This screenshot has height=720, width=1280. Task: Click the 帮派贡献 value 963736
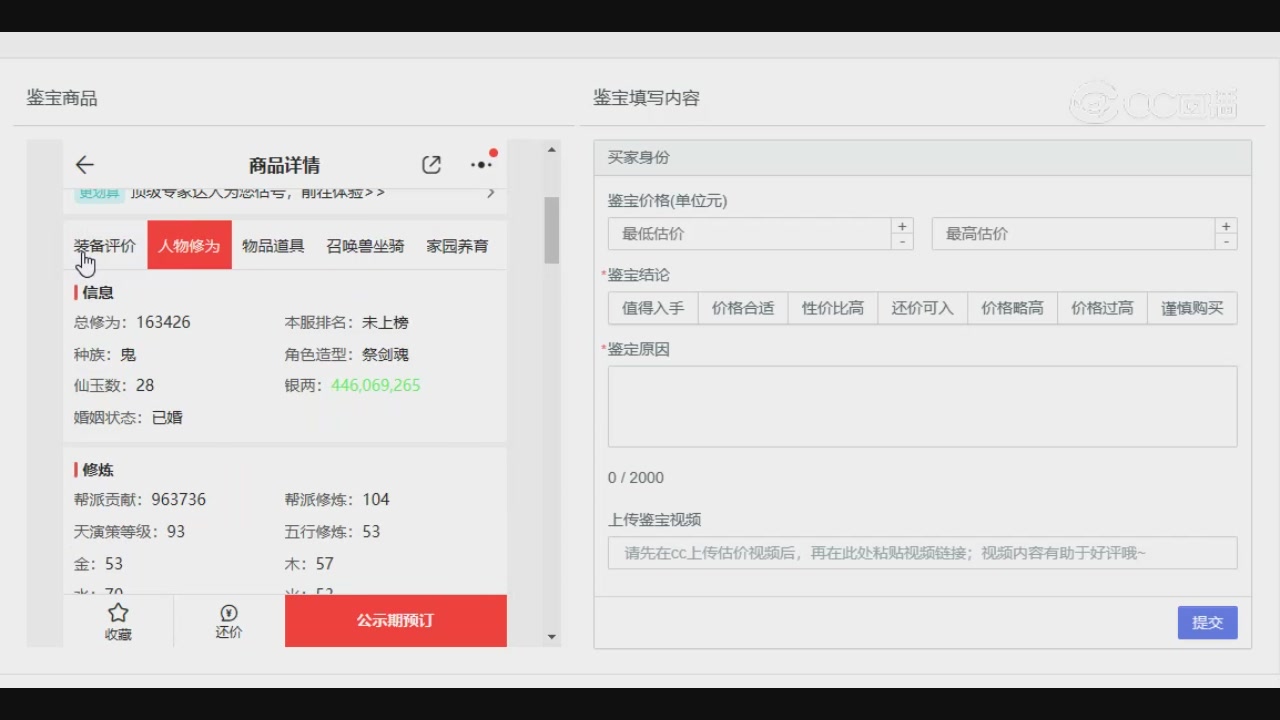click(179, 499)
